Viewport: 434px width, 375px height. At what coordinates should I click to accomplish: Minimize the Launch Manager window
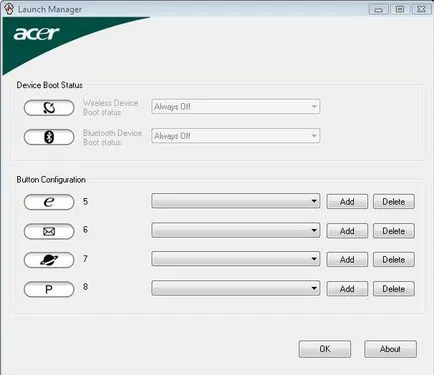[x=379, y=9]
